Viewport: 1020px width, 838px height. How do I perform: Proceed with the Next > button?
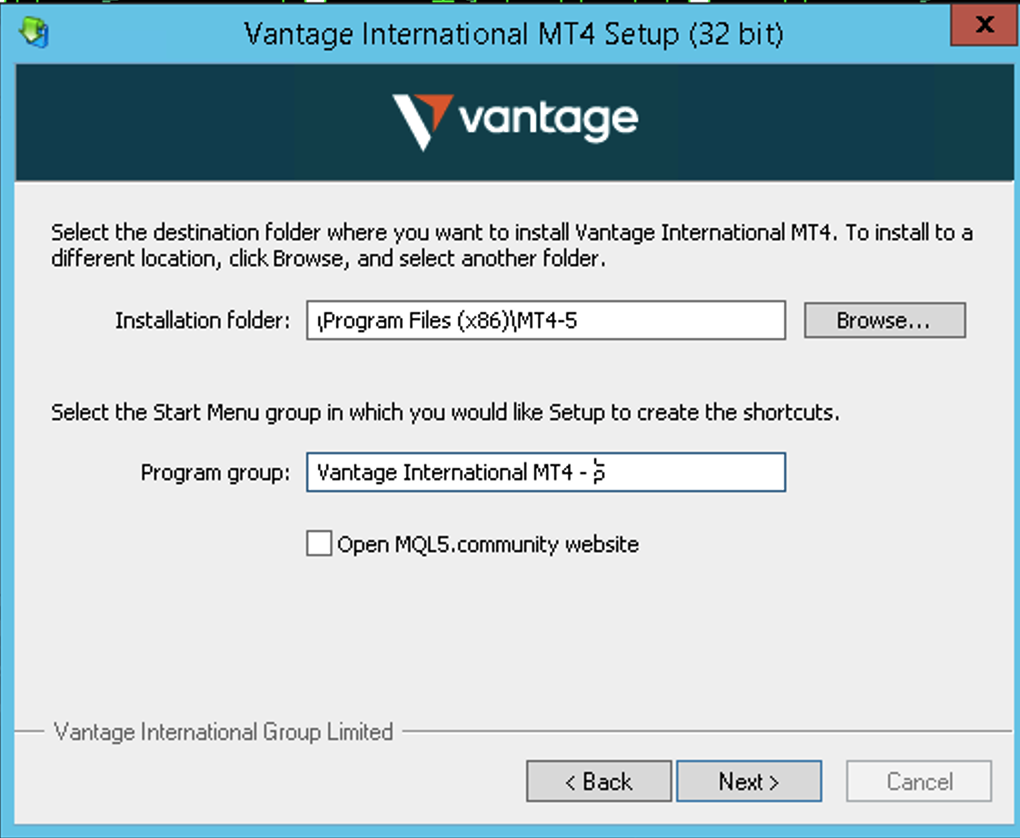click(749, 781)
